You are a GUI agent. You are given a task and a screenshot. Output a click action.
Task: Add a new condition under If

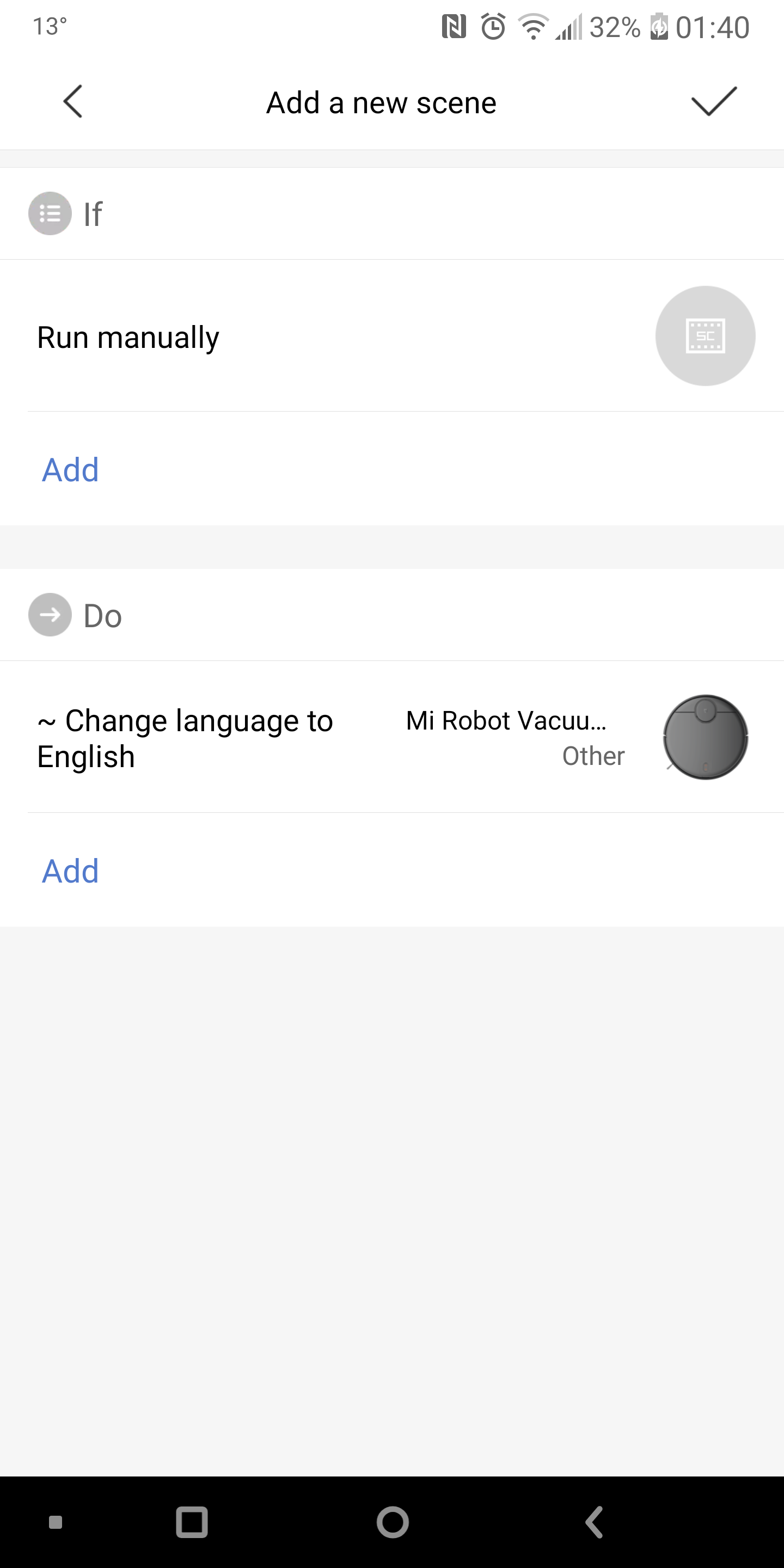click(71, 470)
